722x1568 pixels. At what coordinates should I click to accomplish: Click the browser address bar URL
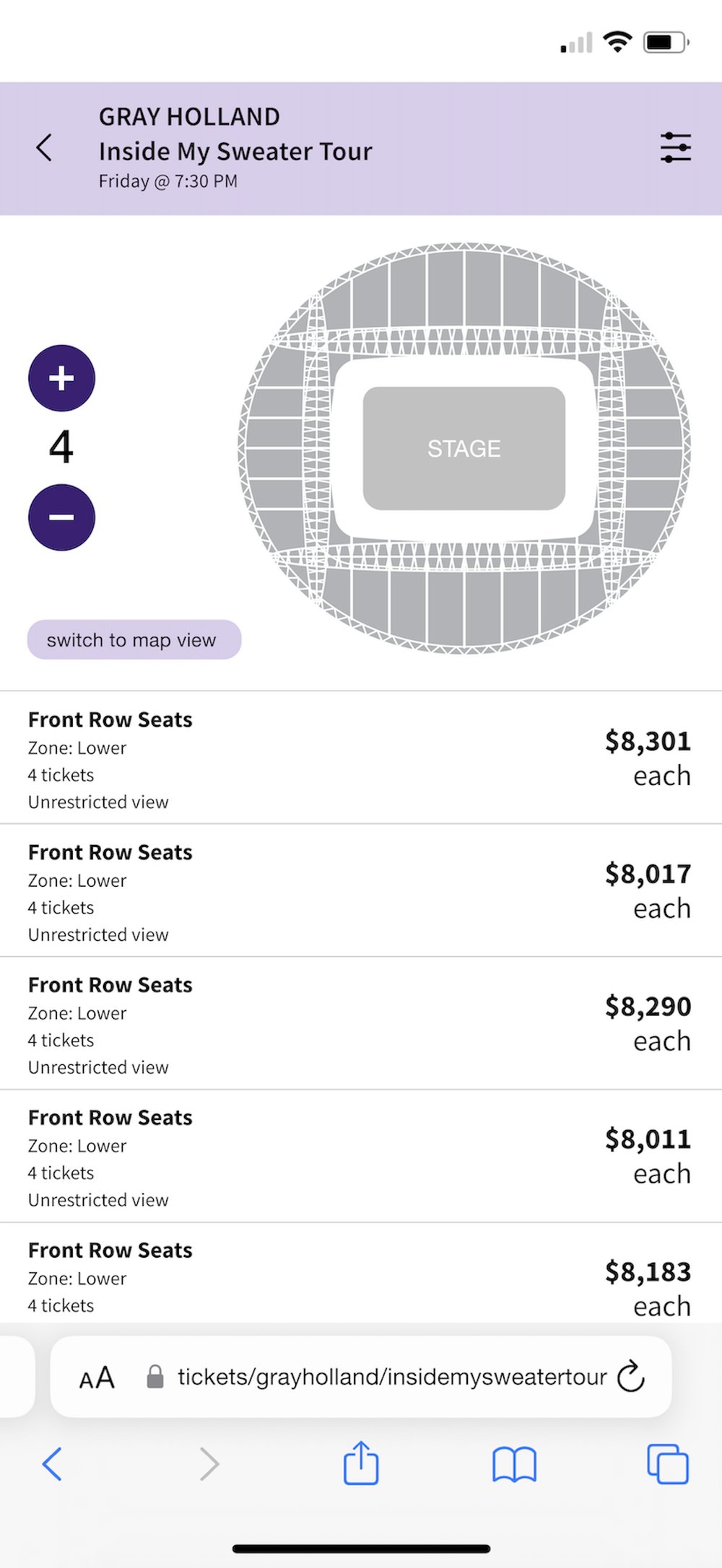pos(392,1377)
